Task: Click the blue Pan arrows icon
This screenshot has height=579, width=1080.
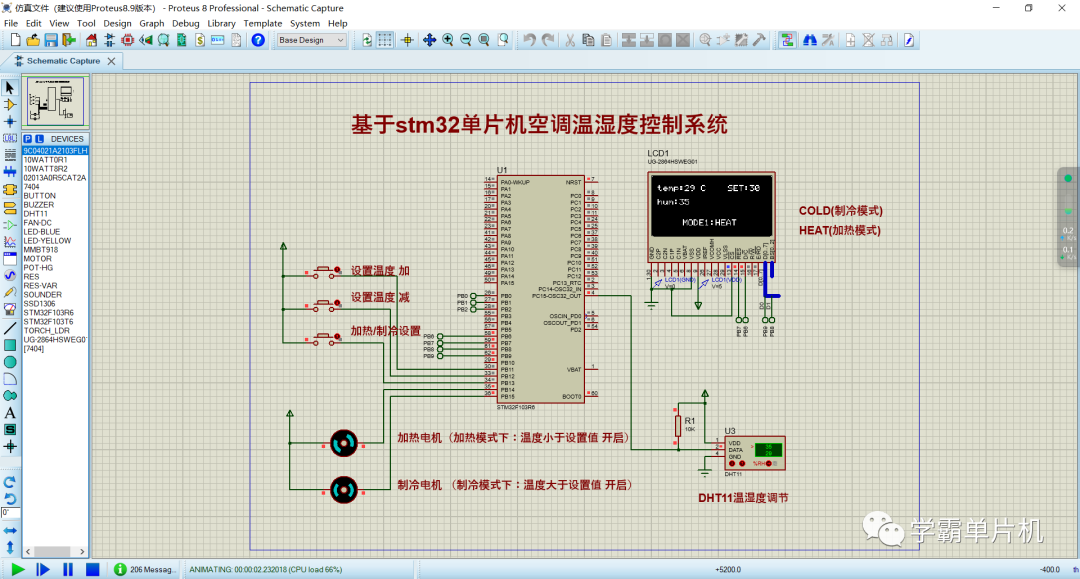Action: pyautogui.click(x=429, y=41)
